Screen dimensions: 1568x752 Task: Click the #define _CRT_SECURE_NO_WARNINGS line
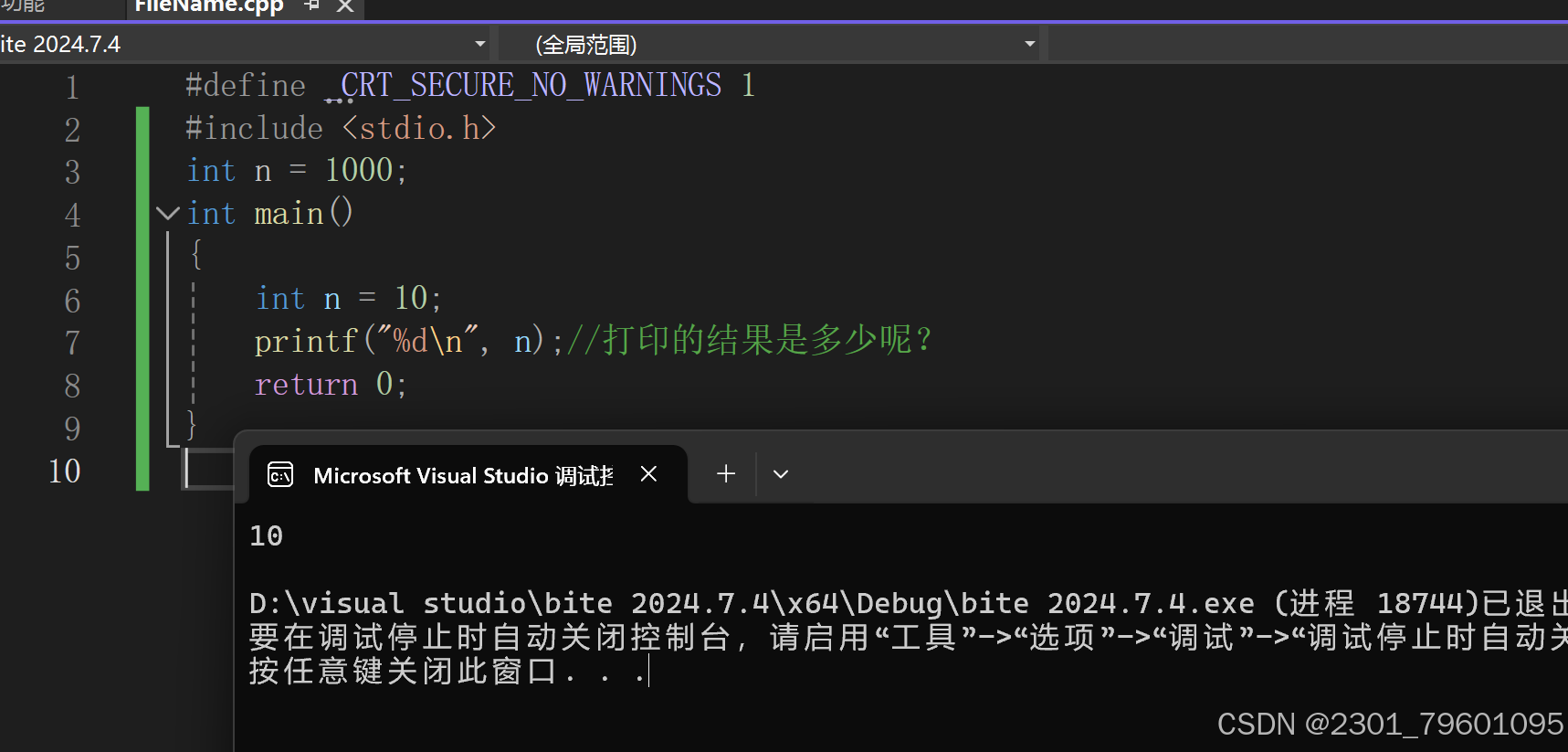coord(469,86)
